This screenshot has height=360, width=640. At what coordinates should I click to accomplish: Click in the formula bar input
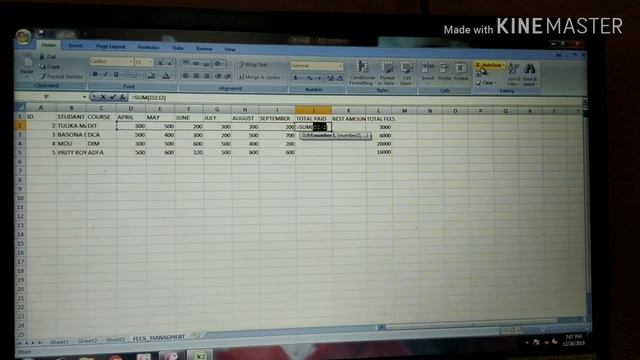point(355,98)
